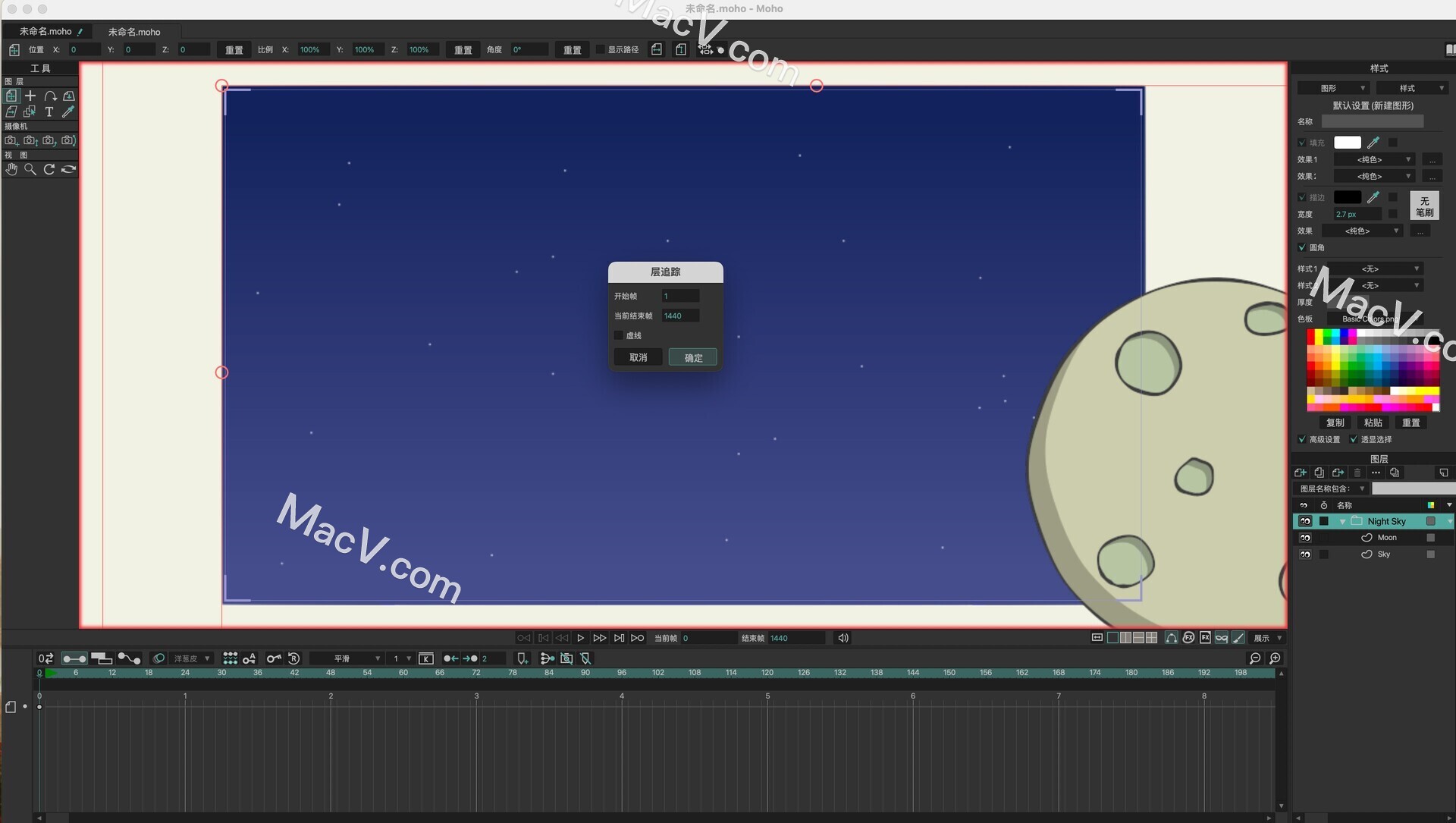
Task: Open the 平滑 interpolation dropdown
Action: coord(347,658)
